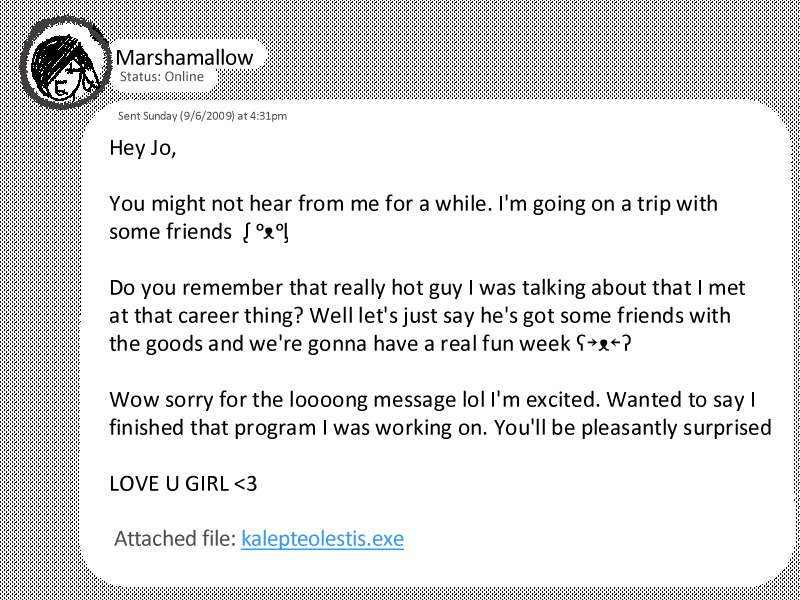The width and height of the screenshot is (800, 600).
Task: Click the "Sent Sunday" timestamp line
Action: pyautogui.click(x=202, y=116)
